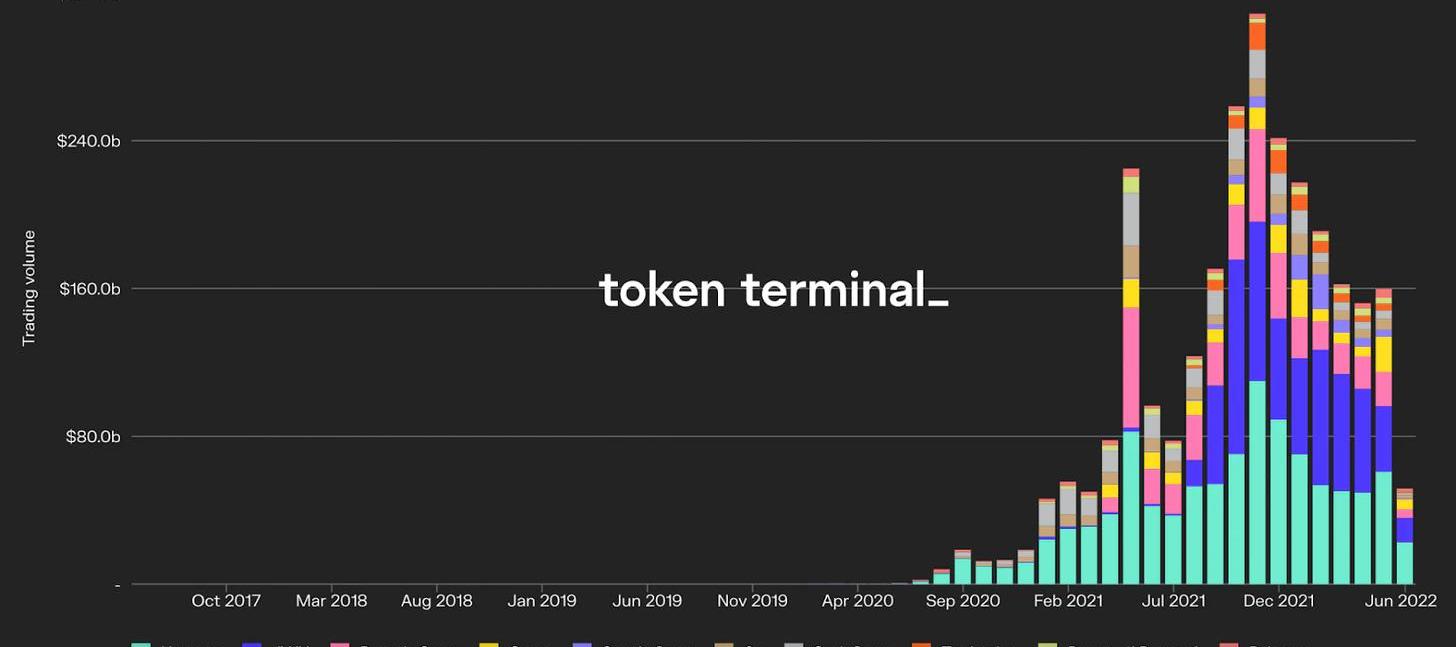Viewport: 1456px width, 647px height.
Task: Select the gray legend swatch
Action: [794, 644]
